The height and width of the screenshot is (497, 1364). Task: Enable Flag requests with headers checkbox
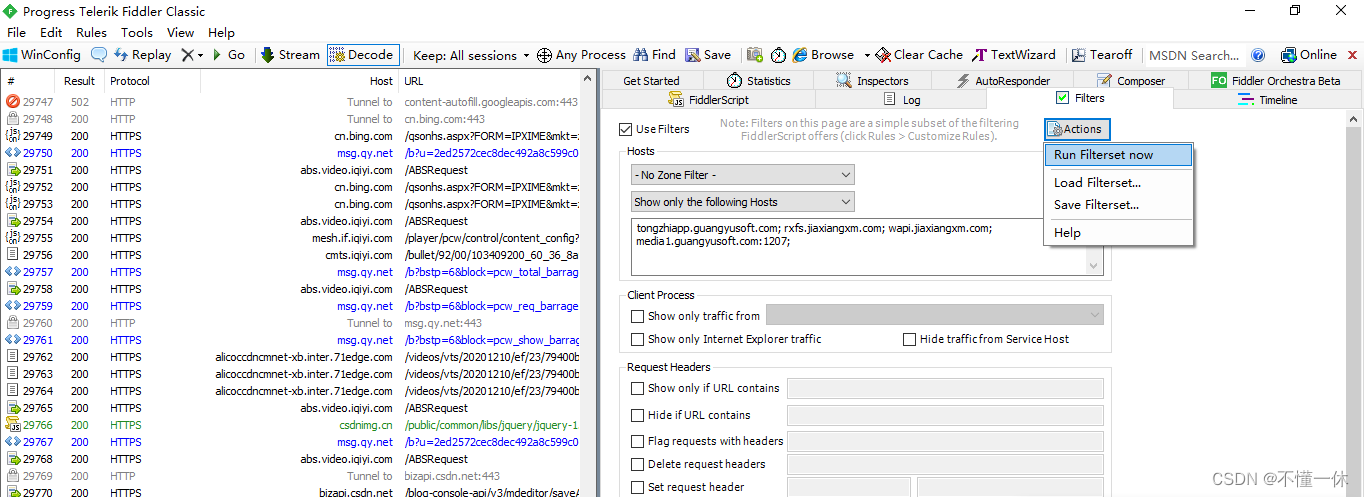click(638, 441)
